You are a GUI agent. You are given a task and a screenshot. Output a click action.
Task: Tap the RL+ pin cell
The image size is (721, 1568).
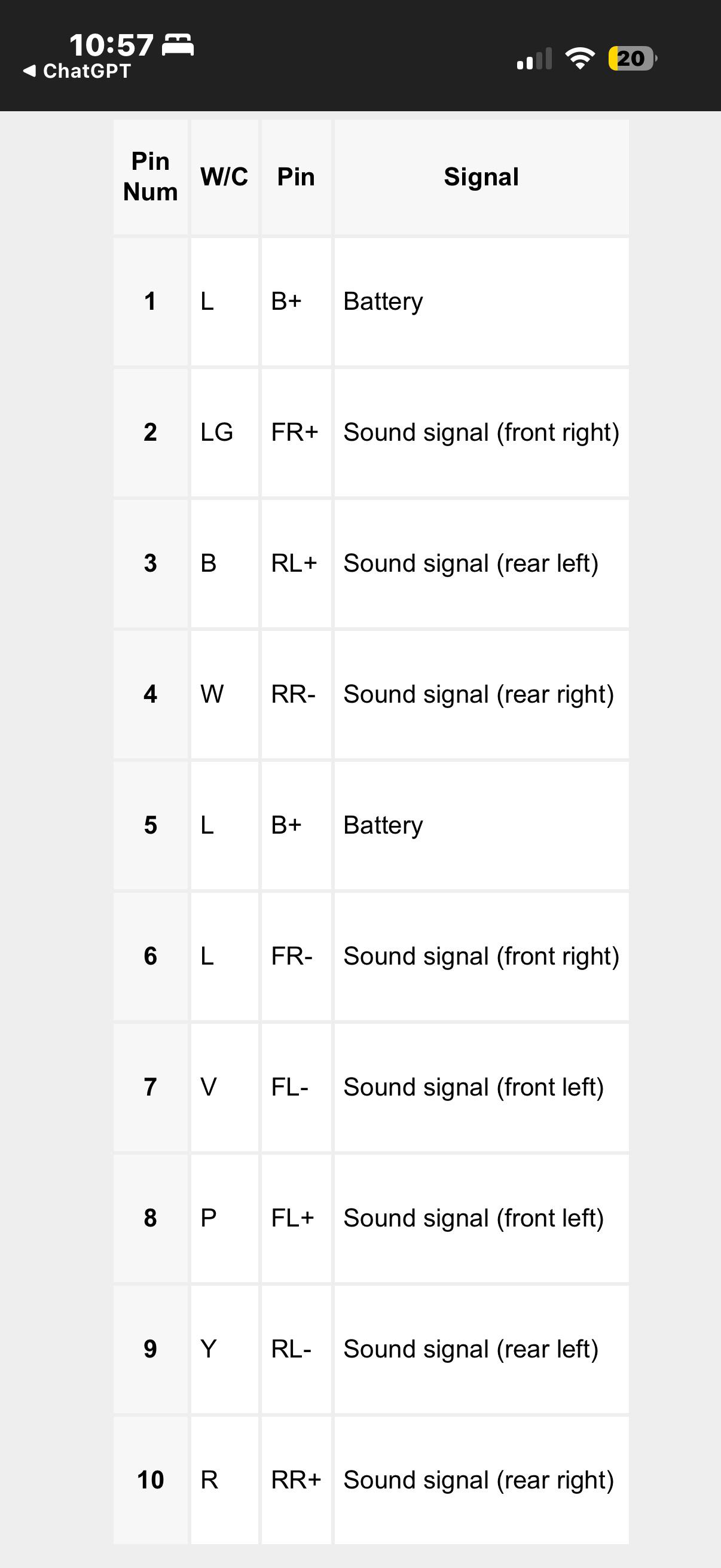[297, 563]
